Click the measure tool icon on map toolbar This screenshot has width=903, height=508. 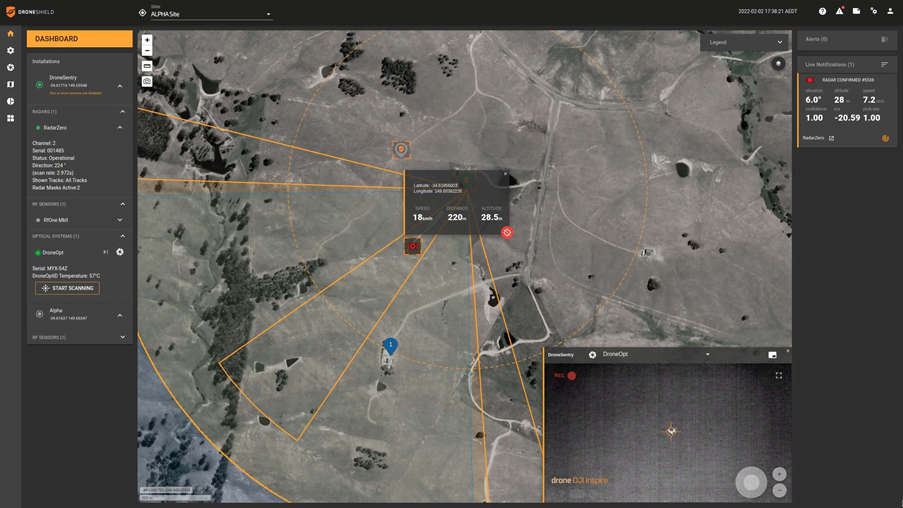click(x=147, y=66)
